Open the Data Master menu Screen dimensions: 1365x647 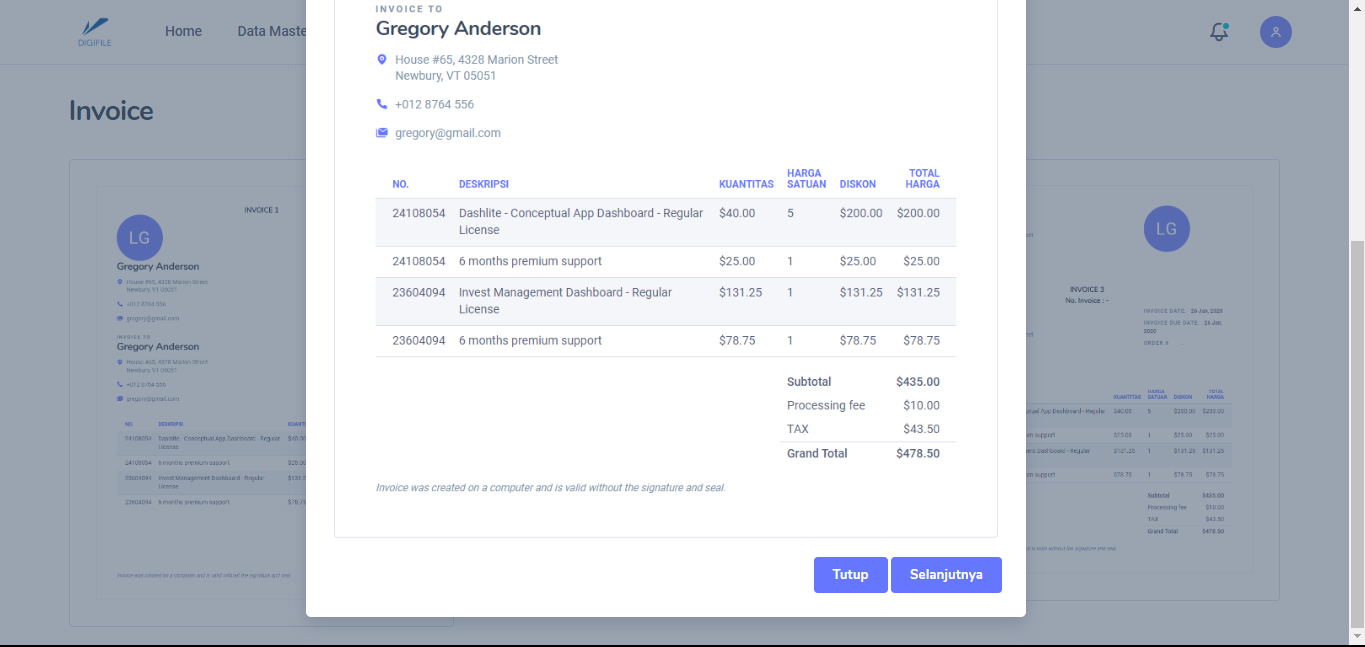pos(272,32)
